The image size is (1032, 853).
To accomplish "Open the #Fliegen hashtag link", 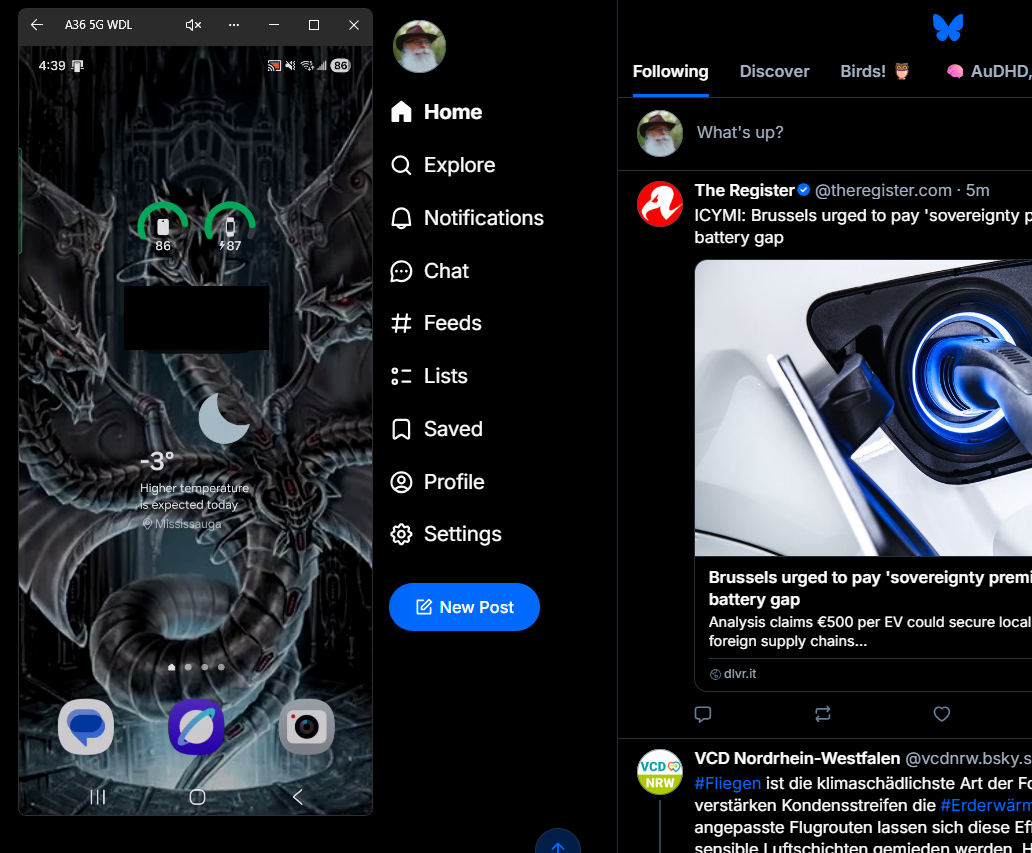I will pyautogui.click(x=727, y=783).
